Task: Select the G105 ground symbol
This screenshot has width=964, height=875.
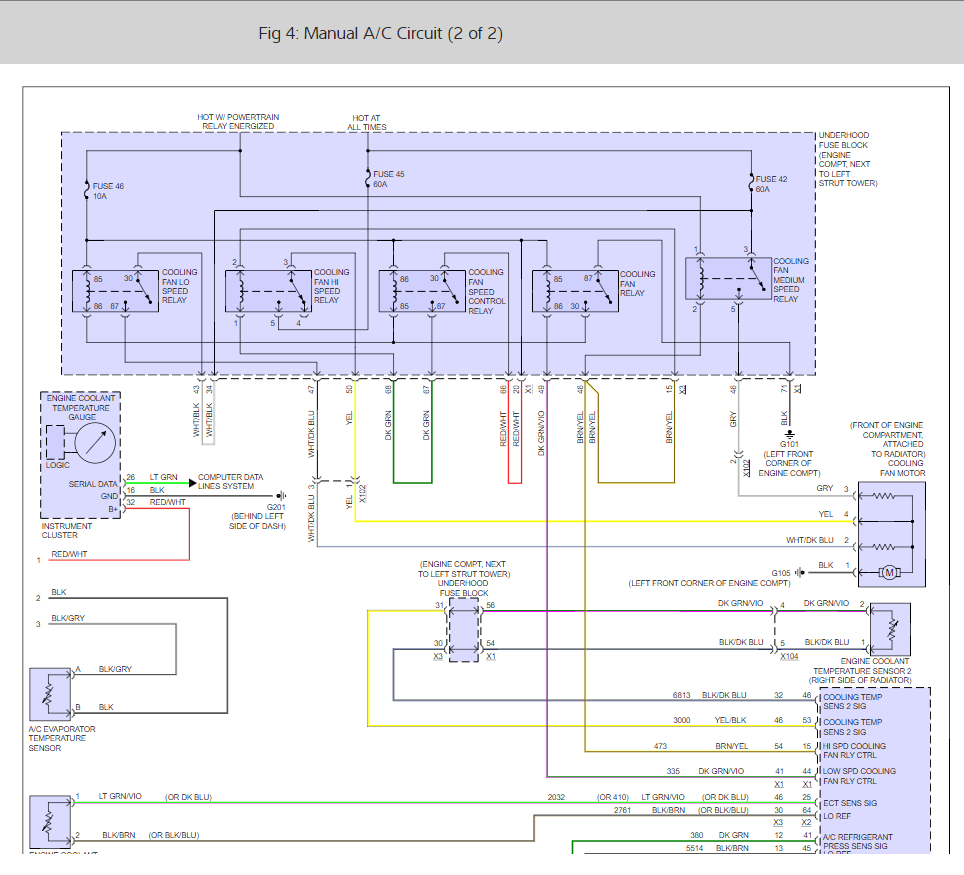Action: coord(801,573)
